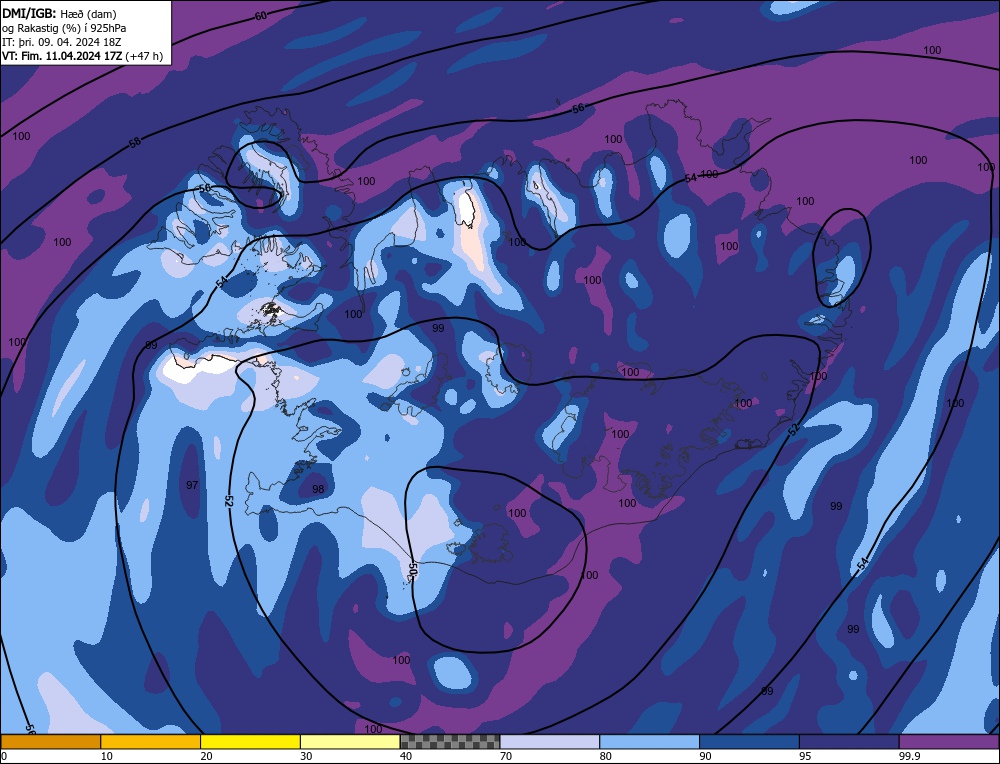Click the "DMI/IGB: Hæð (dam)" title line
This screenshot has height=764, width=1000.
(59, 14)
